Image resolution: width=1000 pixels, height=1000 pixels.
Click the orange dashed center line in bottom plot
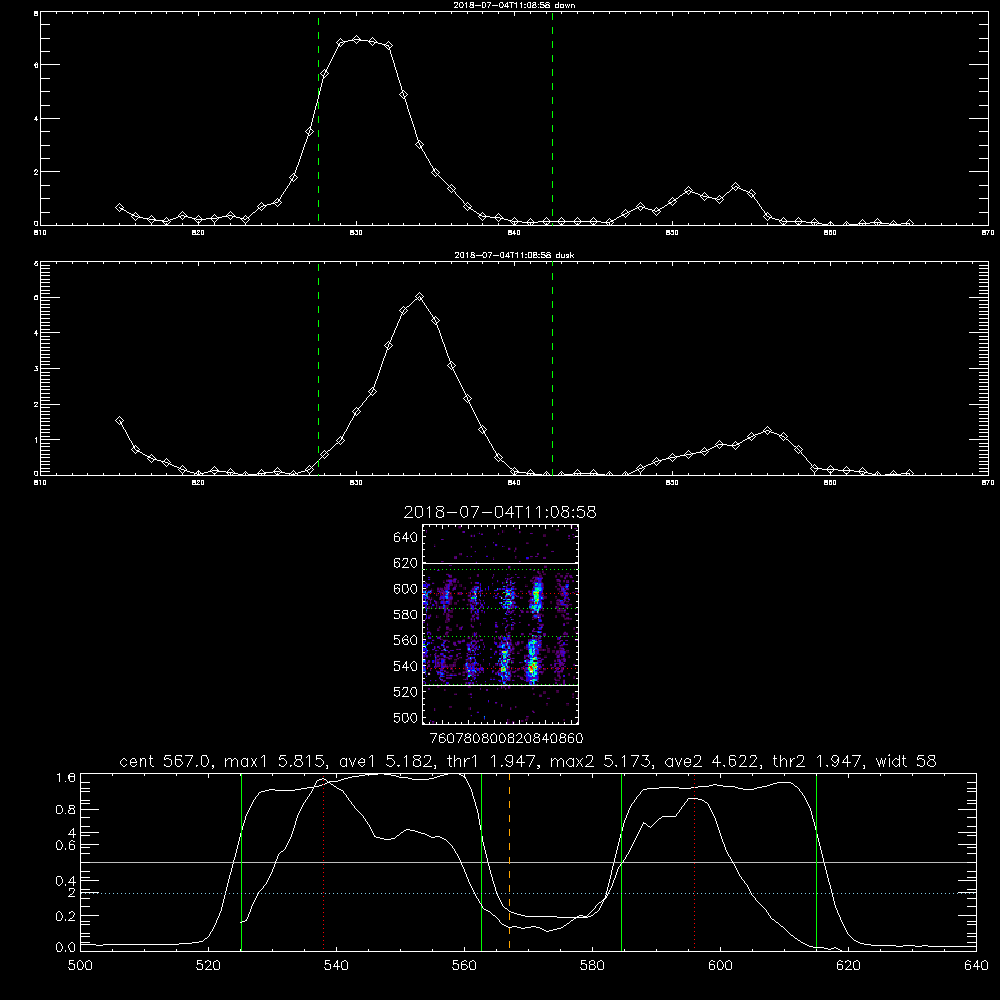[x=509, y=861]
